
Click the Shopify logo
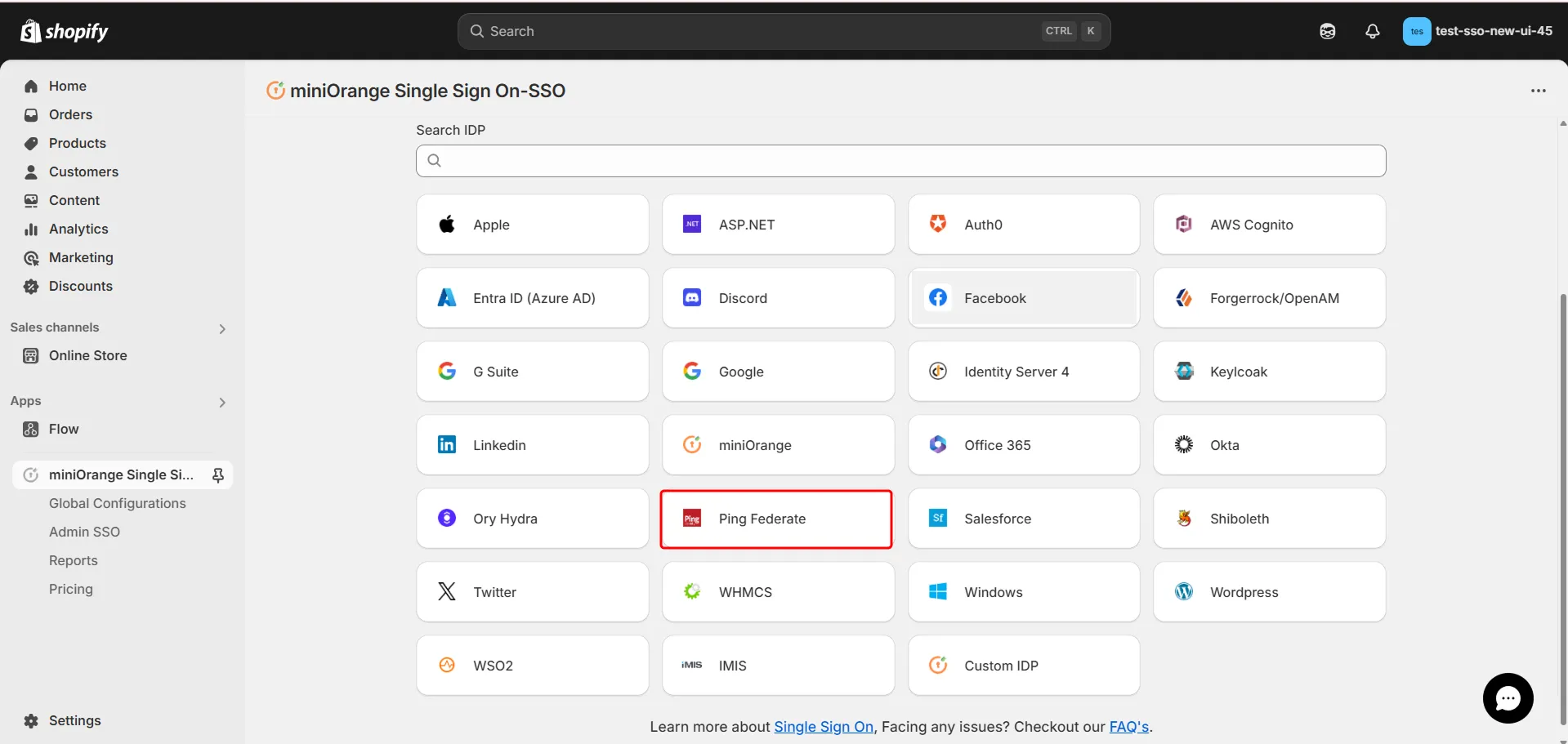click(64, 31)
